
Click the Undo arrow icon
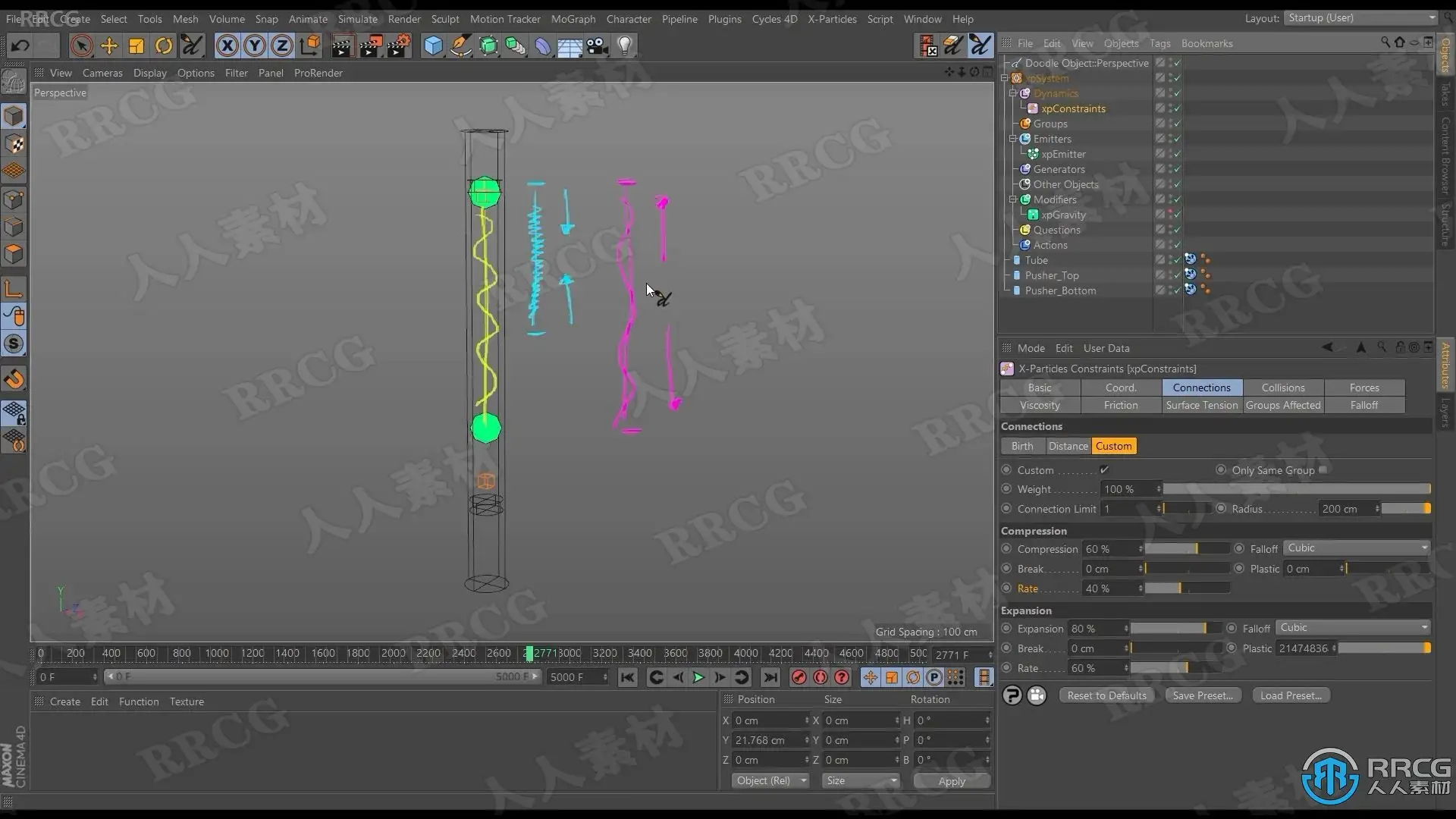[x=20, y=45]
